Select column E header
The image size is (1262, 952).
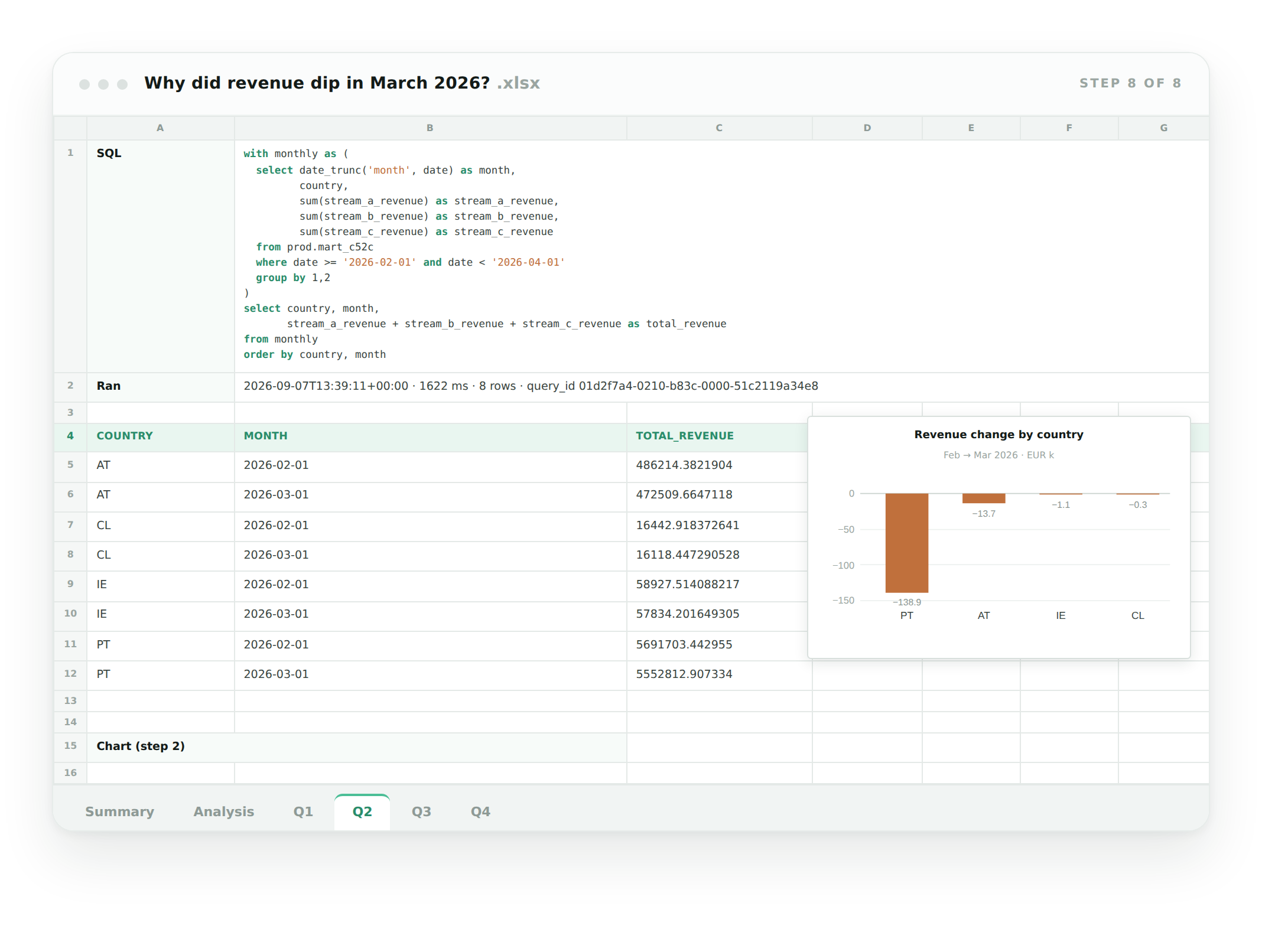coord(971,128)
